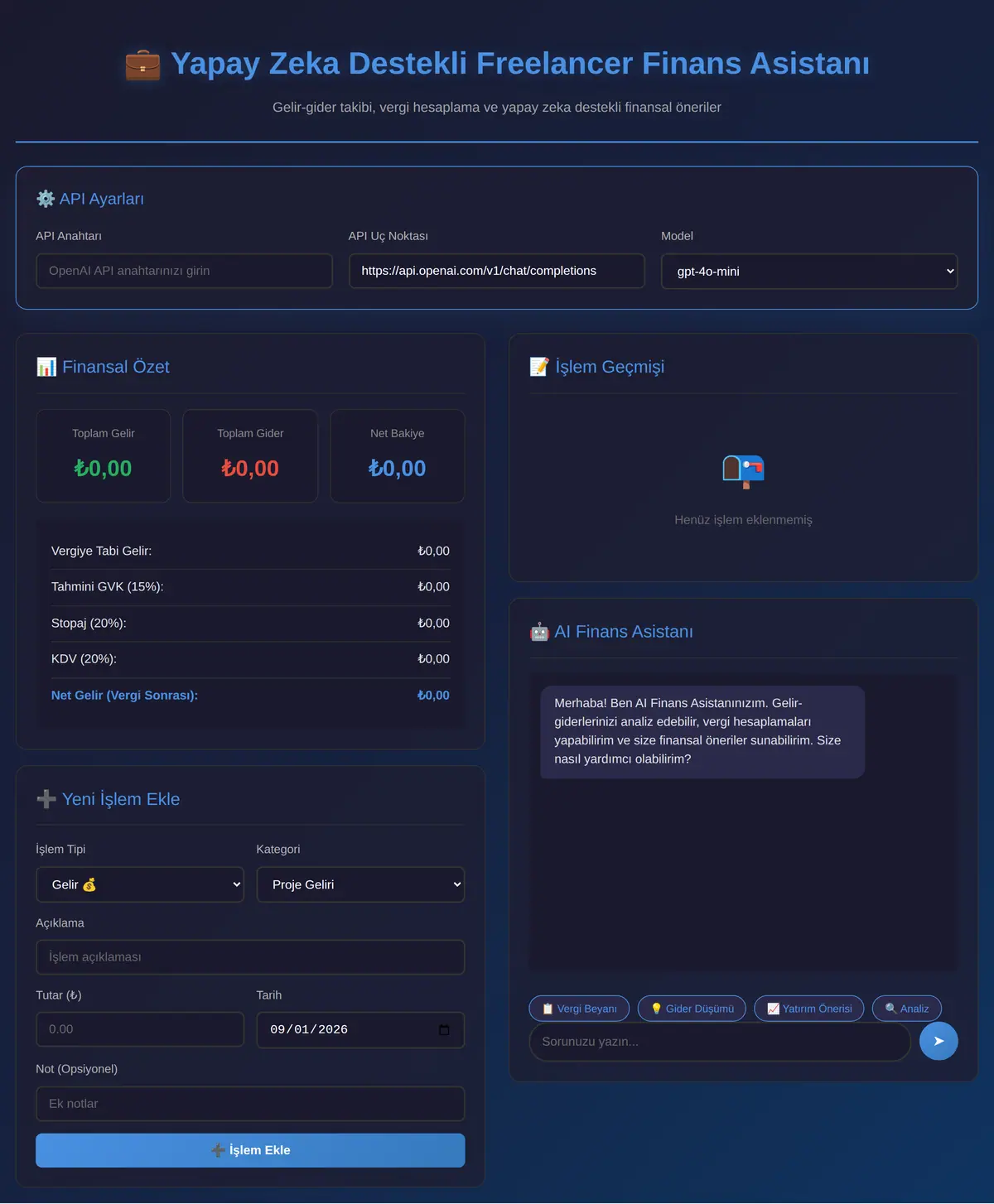The image size is (994, 1204).
Task: Open the Kategori dropdown showing Proje Geliri
Action: tap(360, 884)
